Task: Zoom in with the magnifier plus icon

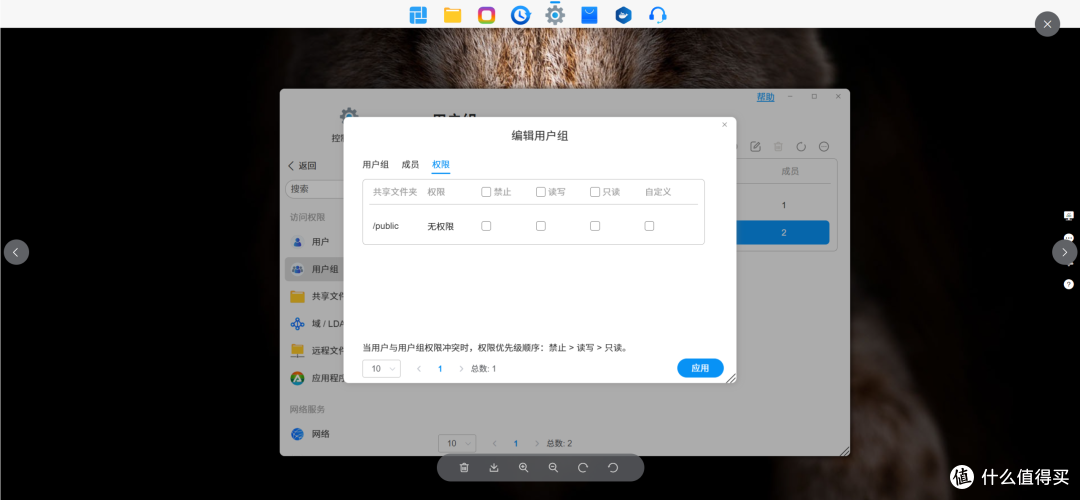Action: (523, 468)
